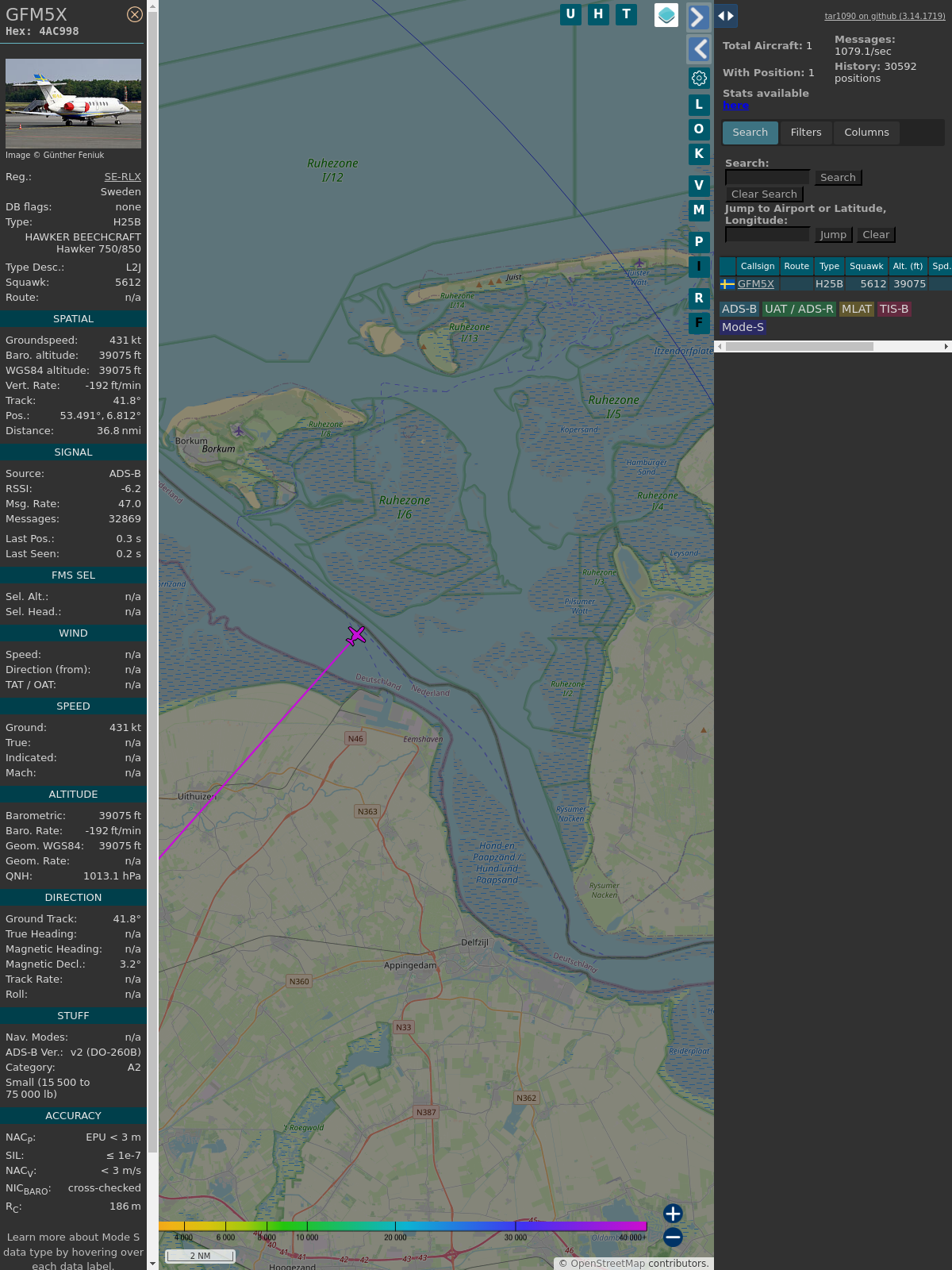The width and height of the screenshot is (952, 1270).
Task: Click the Clear button beside Jump
Action: pos(876,235)
